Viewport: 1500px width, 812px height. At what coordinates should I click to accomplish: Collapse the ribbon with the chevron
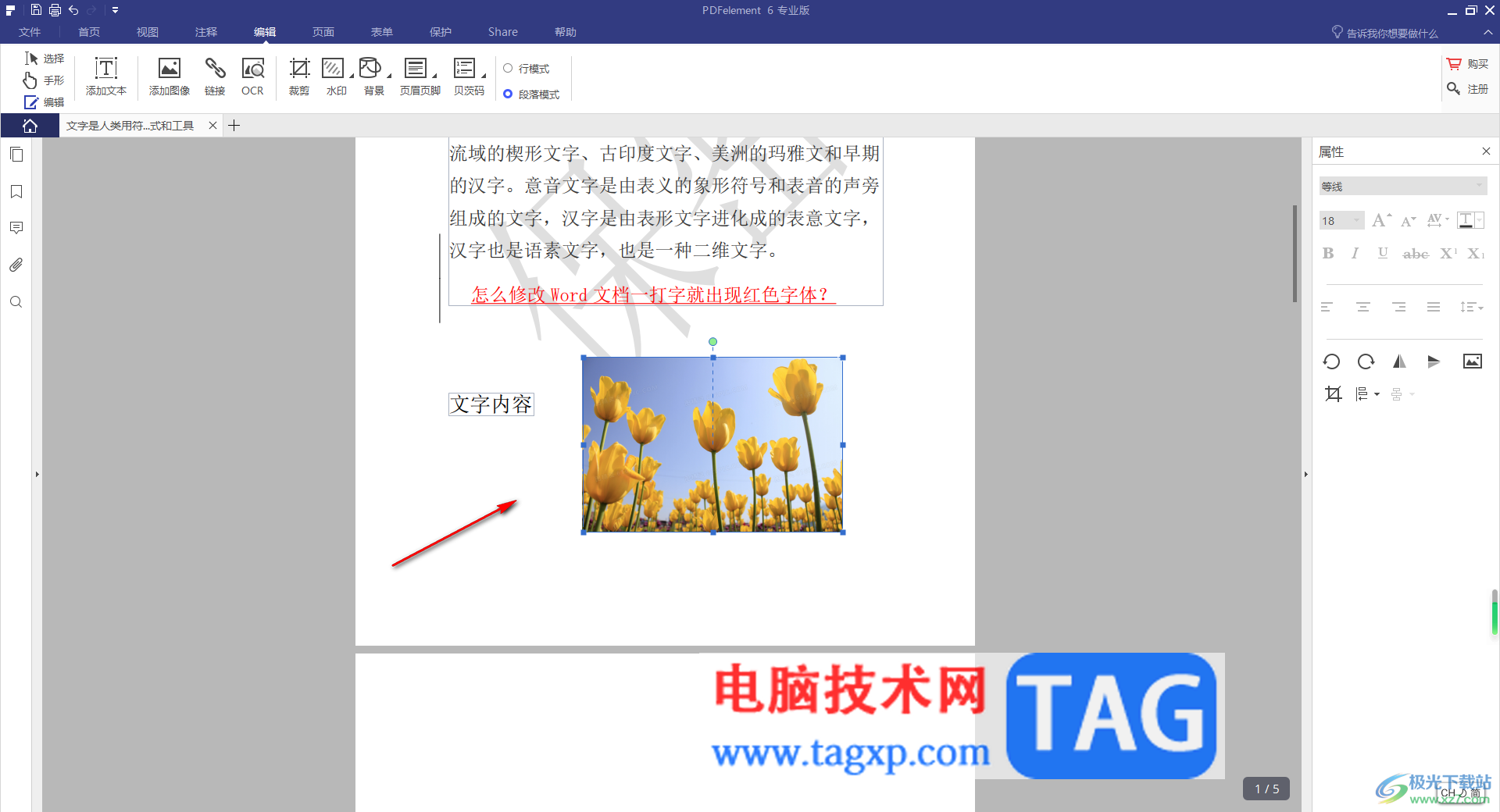point(1487,32)
